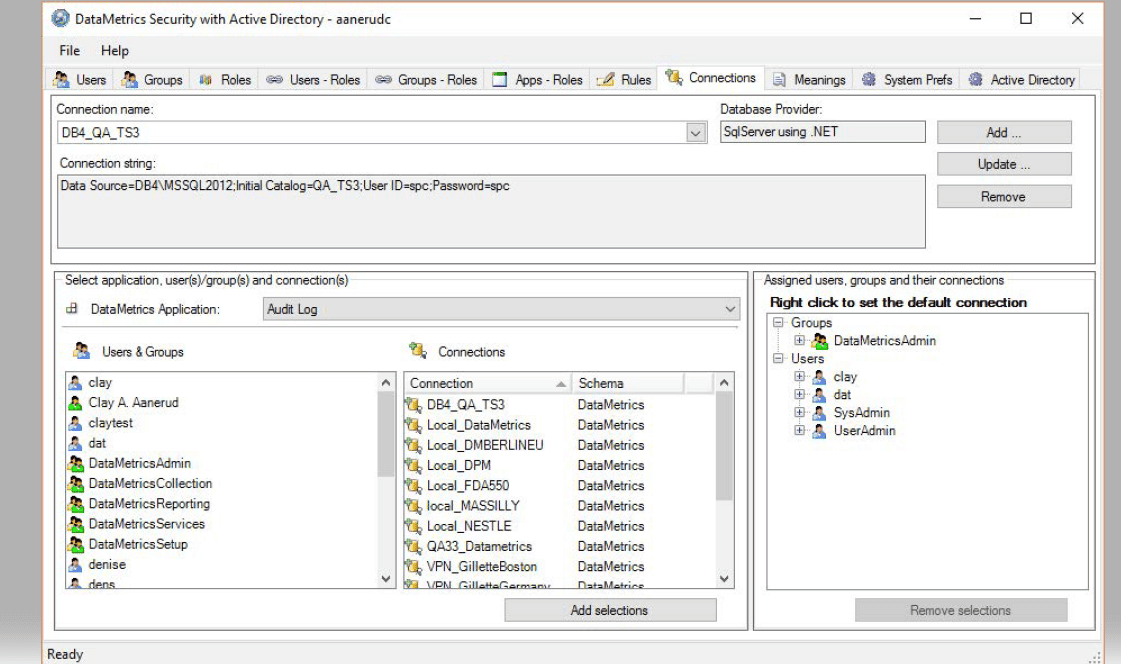Click the Add ... connection button

click(1004, 132)
